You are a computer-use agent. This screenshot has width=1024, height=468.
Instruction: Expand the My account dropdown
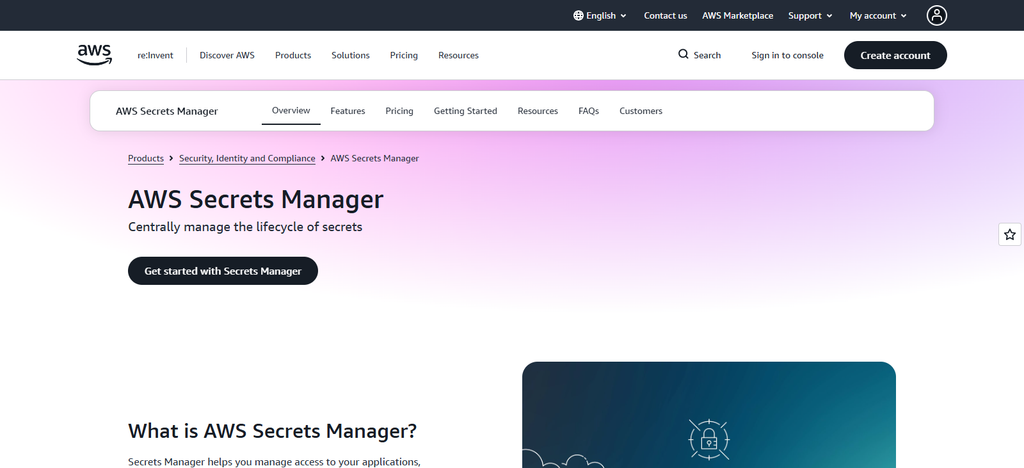[878, 16]
